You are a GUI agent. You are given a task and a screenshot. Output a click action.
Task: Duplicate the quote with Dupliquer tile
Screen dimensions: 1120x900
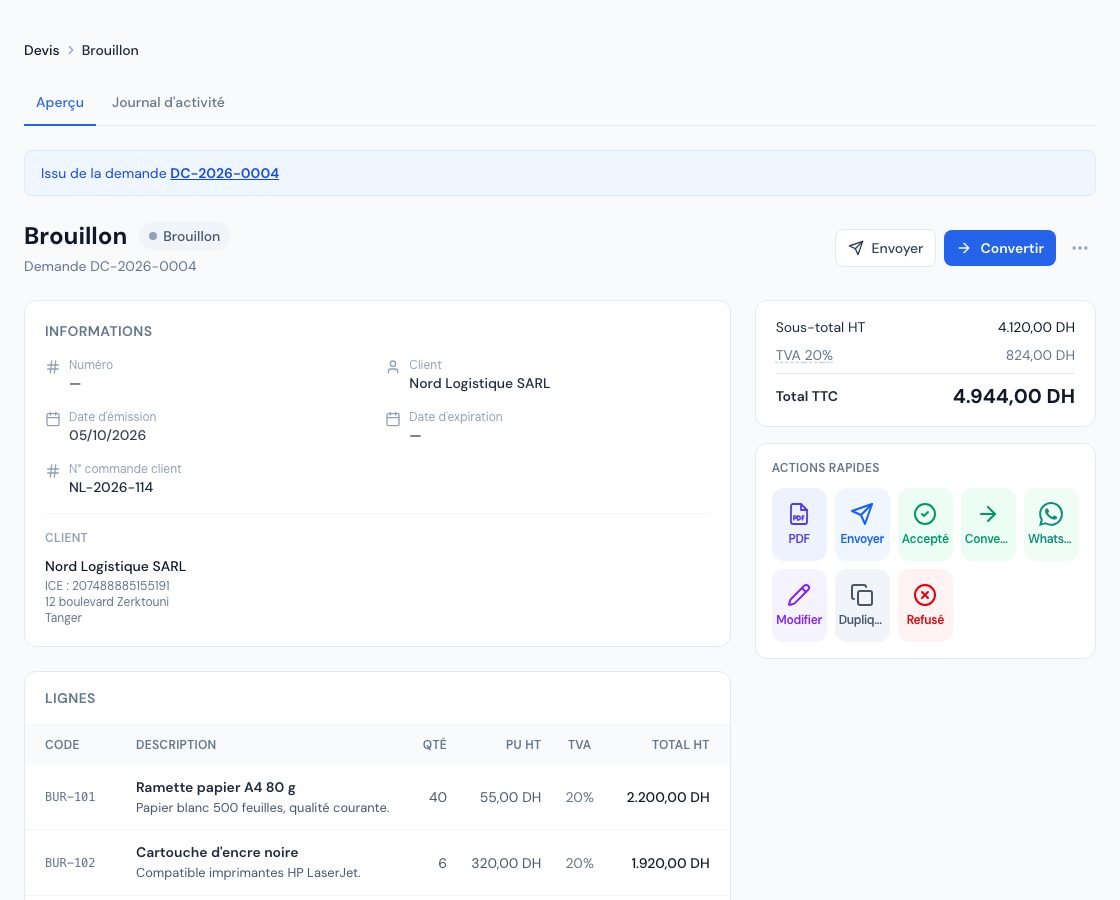click(x=861, y=605)
